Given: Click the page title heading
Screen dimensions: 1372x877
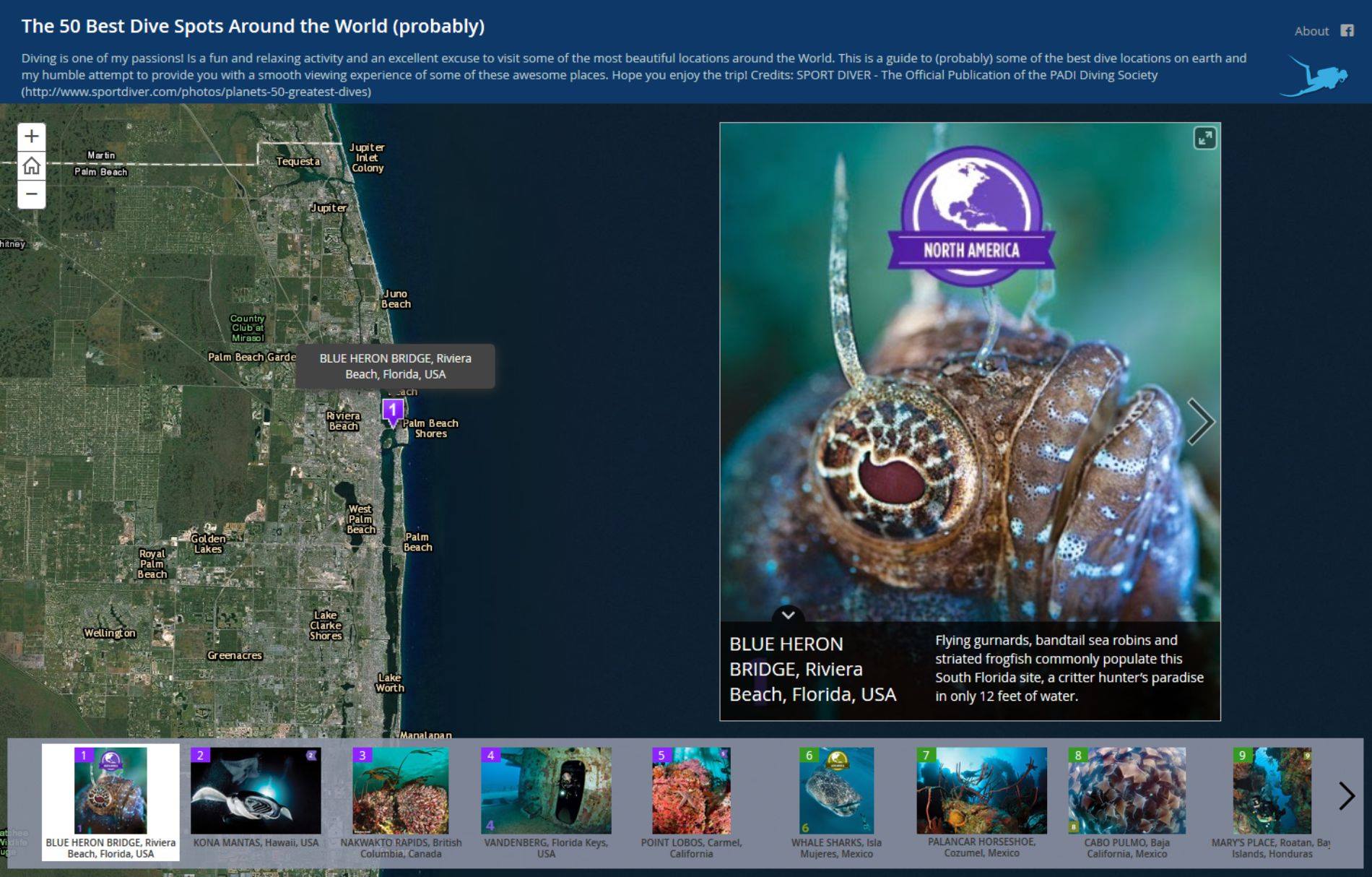Looking at the screenshot, I should click(253, 26).
